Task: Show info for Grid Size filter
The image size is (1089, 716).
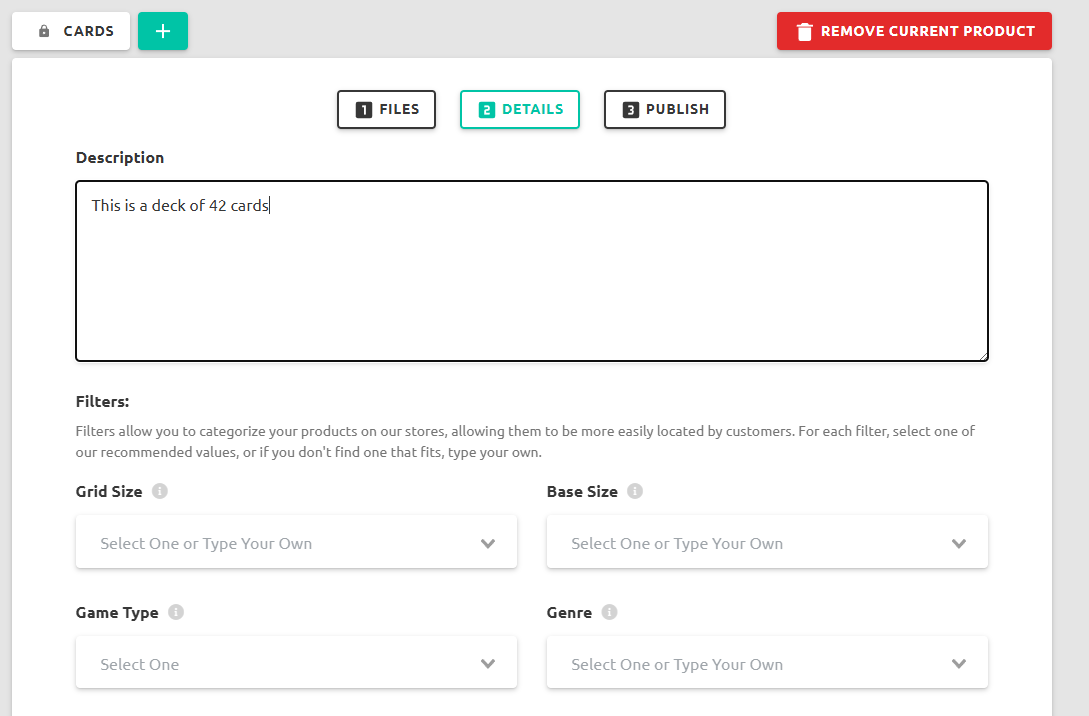Action: coord(160,491)
